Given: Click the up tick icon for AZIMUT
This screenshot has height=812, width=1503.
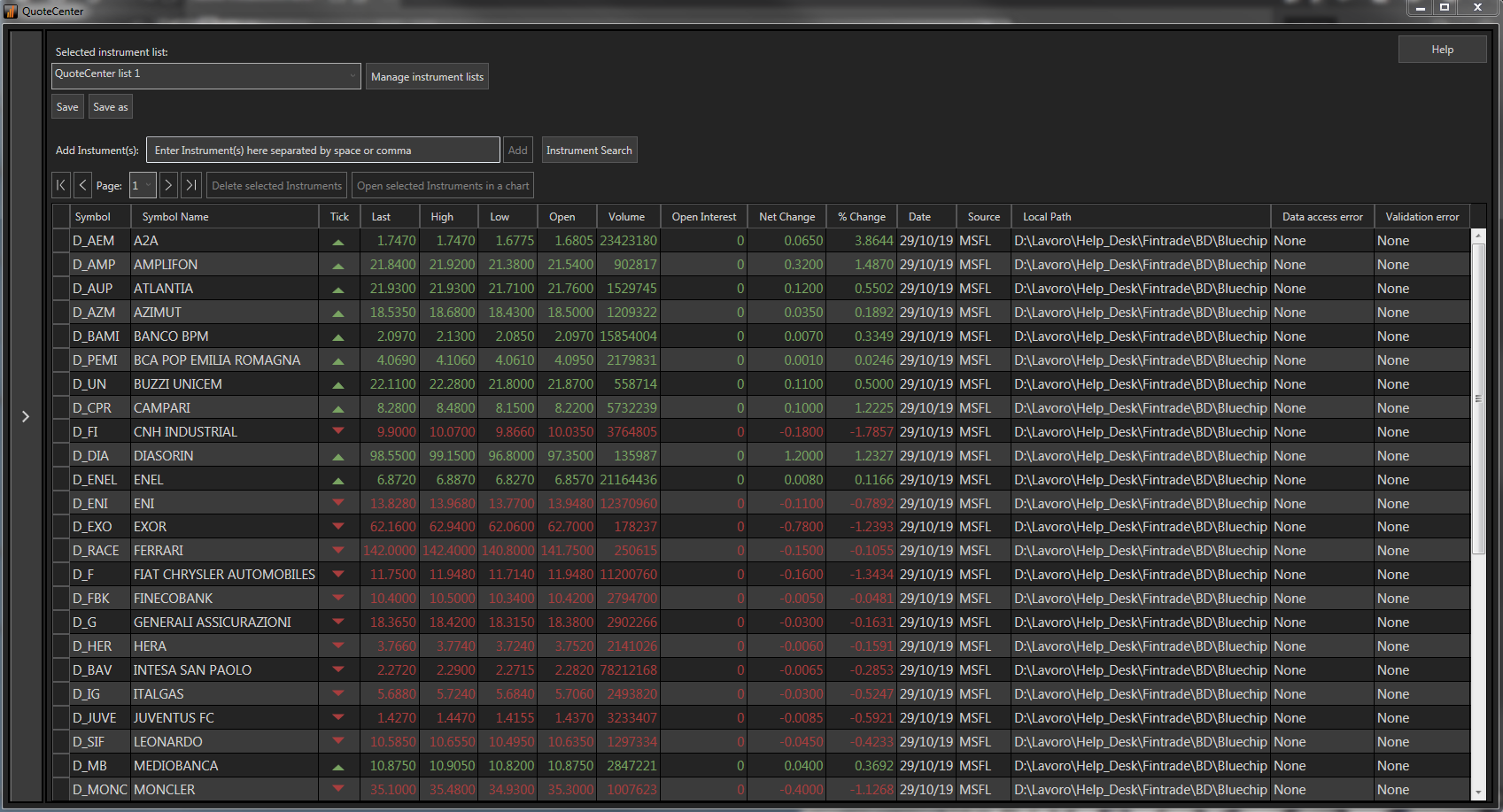Looking at the screenshot, I should pos(337,313).
